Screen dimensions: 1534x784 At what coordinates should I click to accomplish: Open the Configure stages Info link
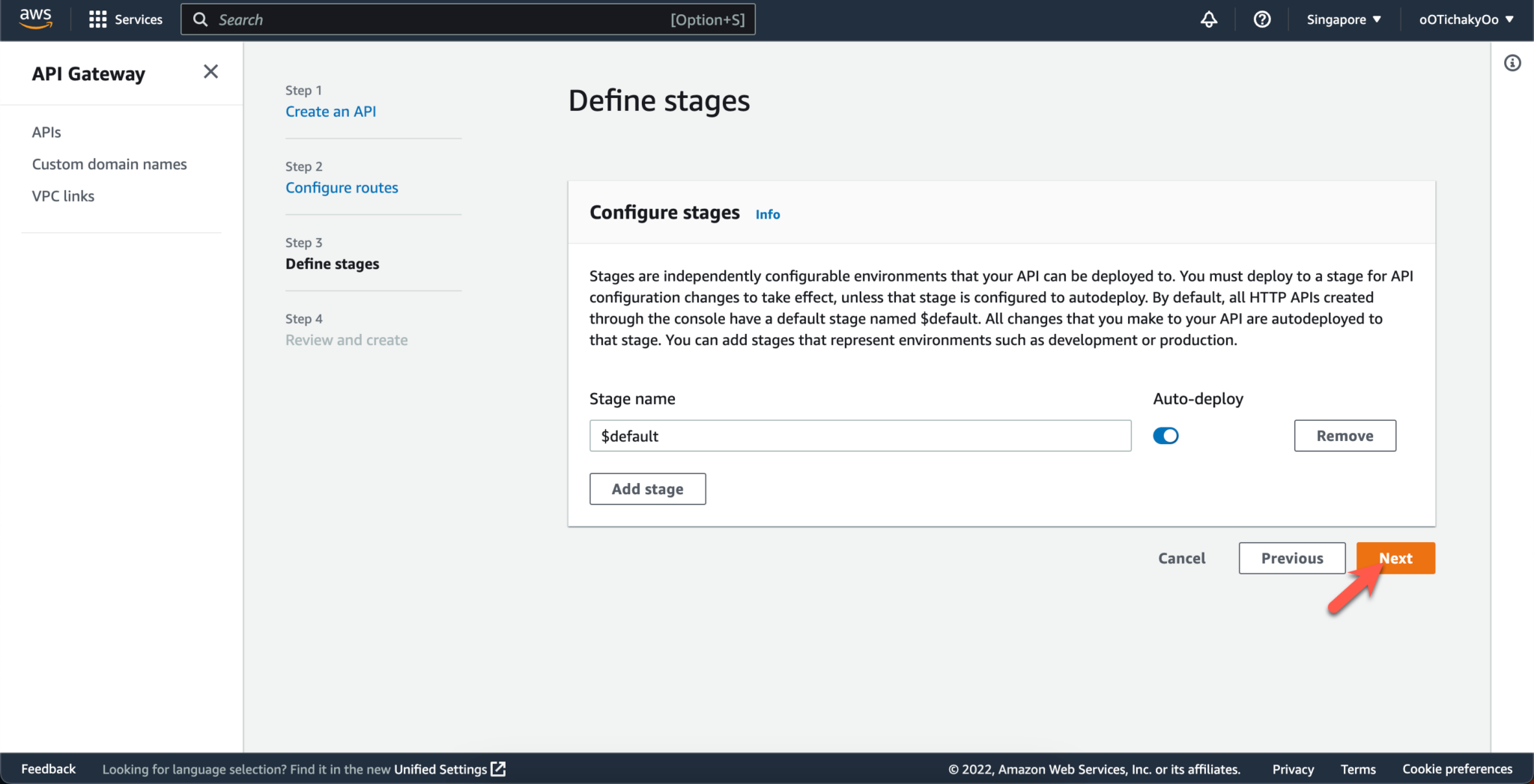(767, 214)
